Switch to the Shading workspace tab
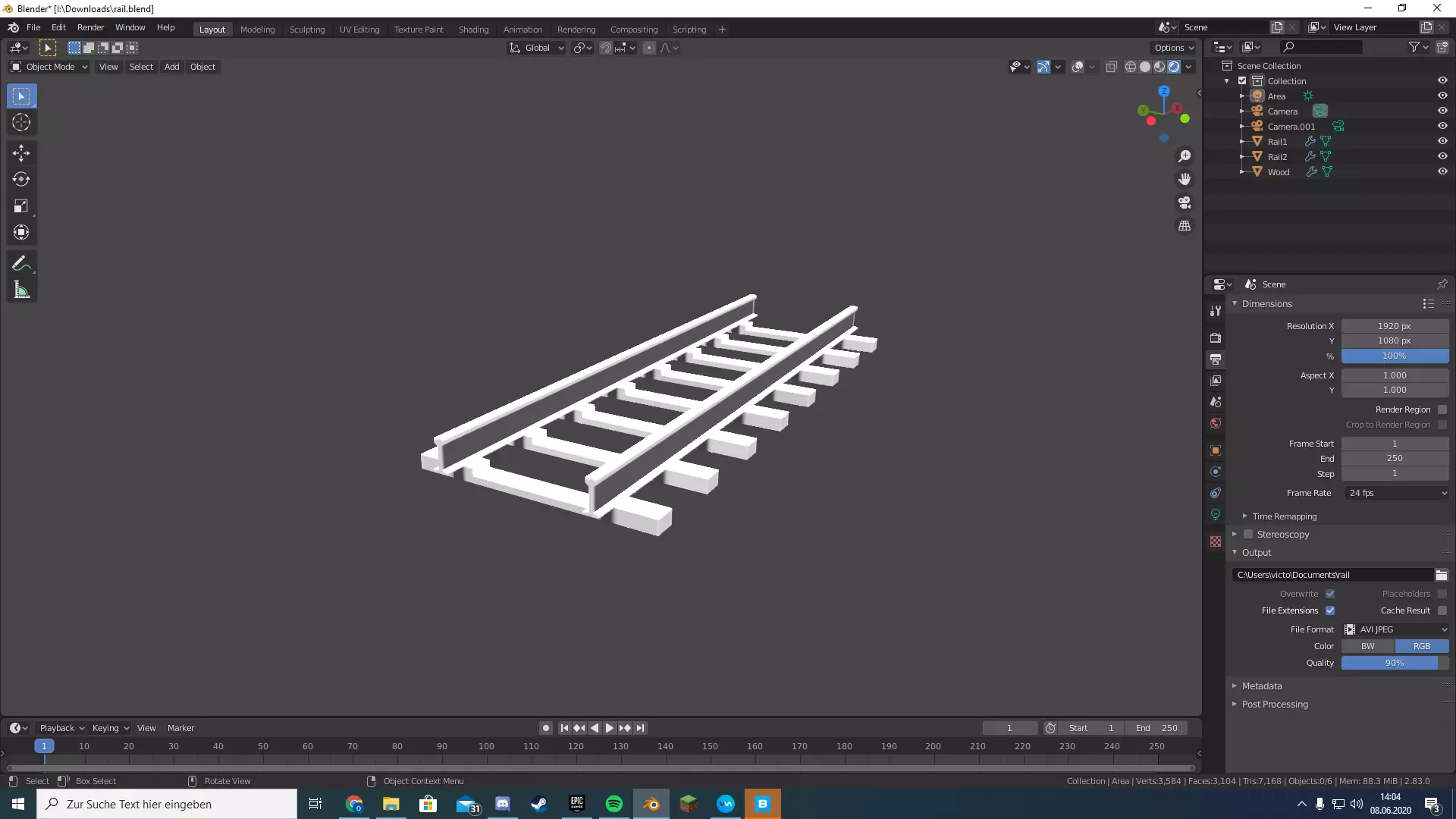The image size is (1456, 819). pos(473,30)
